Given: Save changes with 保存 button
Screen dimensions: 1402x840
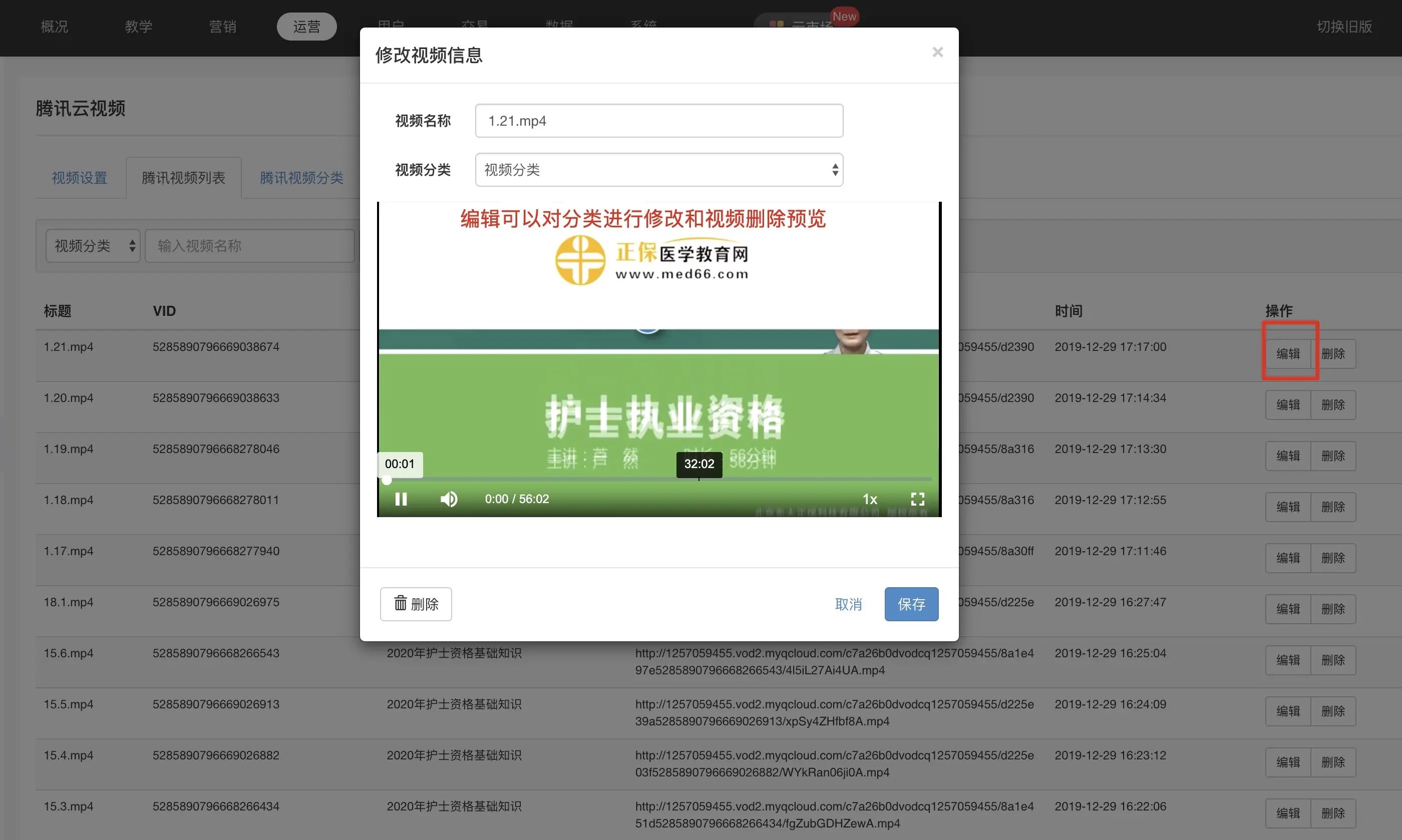Looking at the screenshot, I should tap(911, 604).
